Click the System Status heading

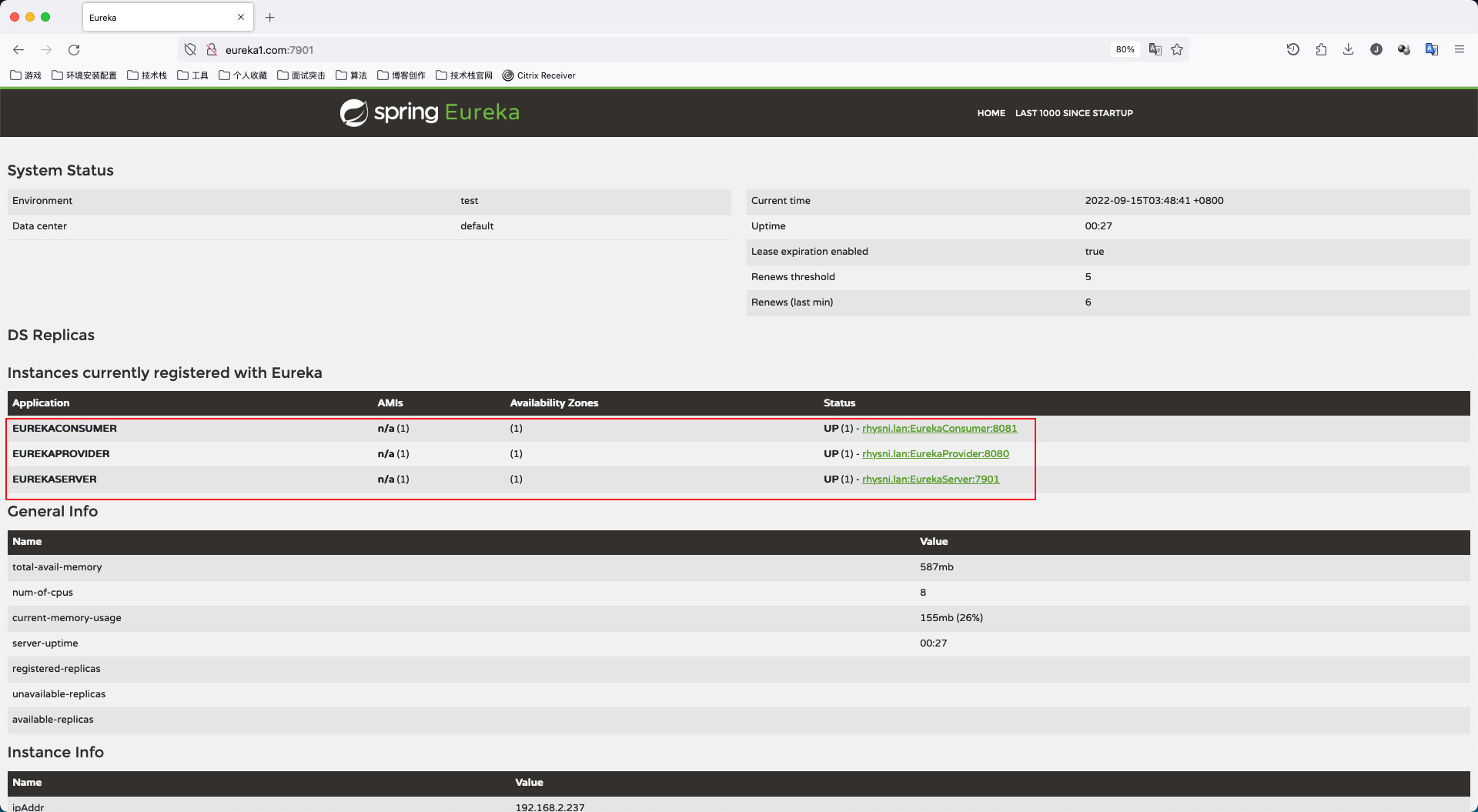tap(61, 171)
